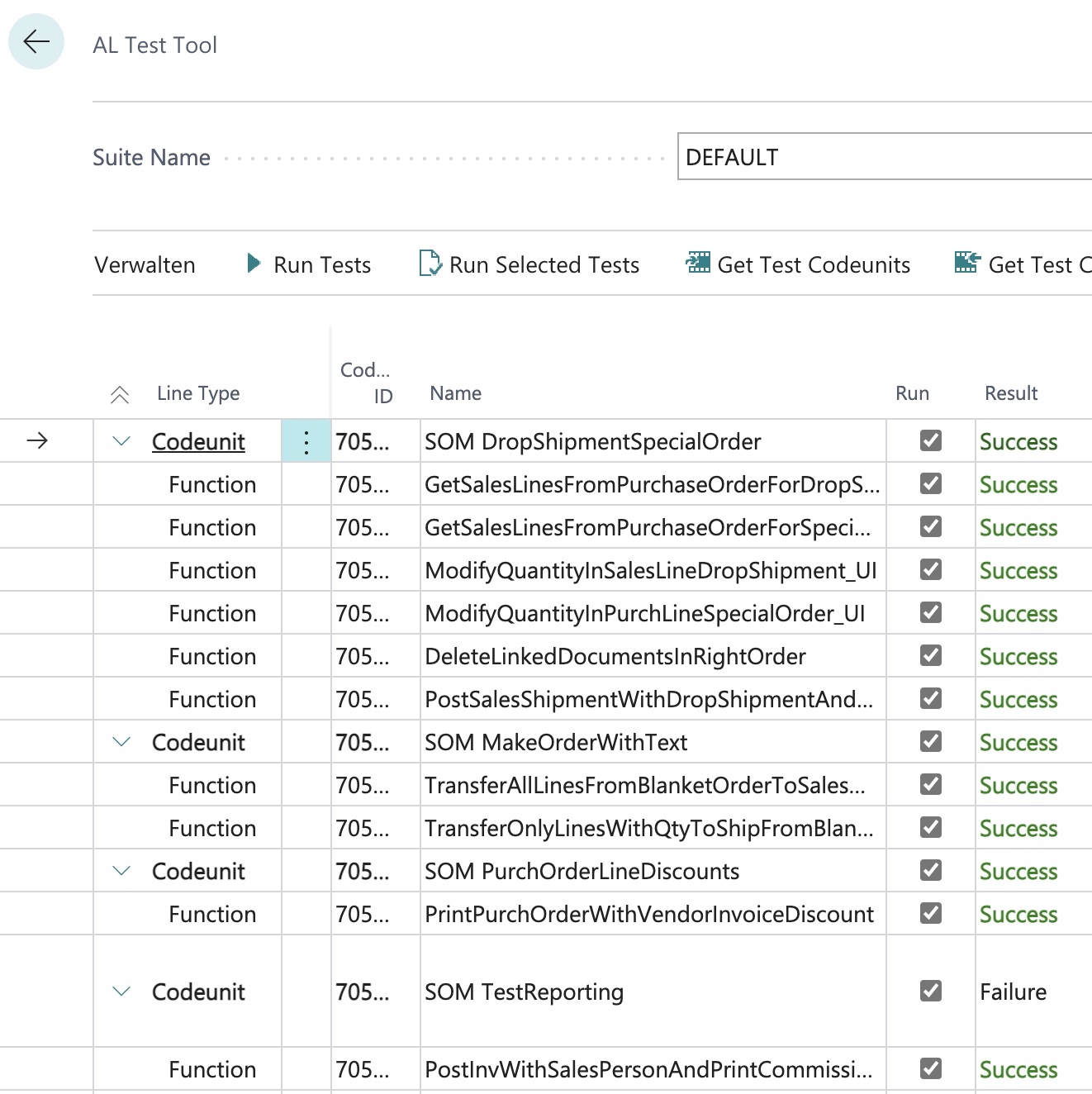Click the Suite Name input field
1092x1094 pixels.
tap(885, 157)
